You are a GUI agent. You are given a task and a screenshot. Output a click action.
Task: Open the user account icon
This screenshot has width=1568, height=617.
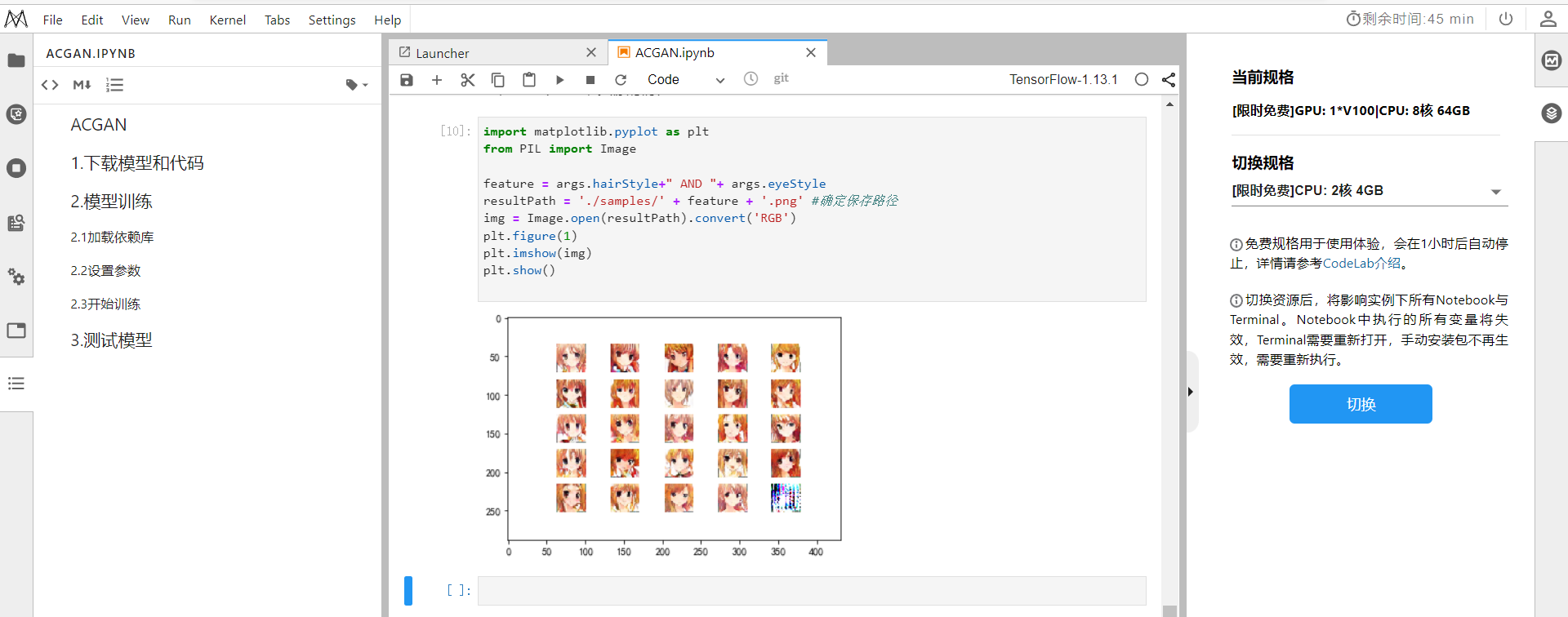pyautogui.click(x=1548, y=19)
